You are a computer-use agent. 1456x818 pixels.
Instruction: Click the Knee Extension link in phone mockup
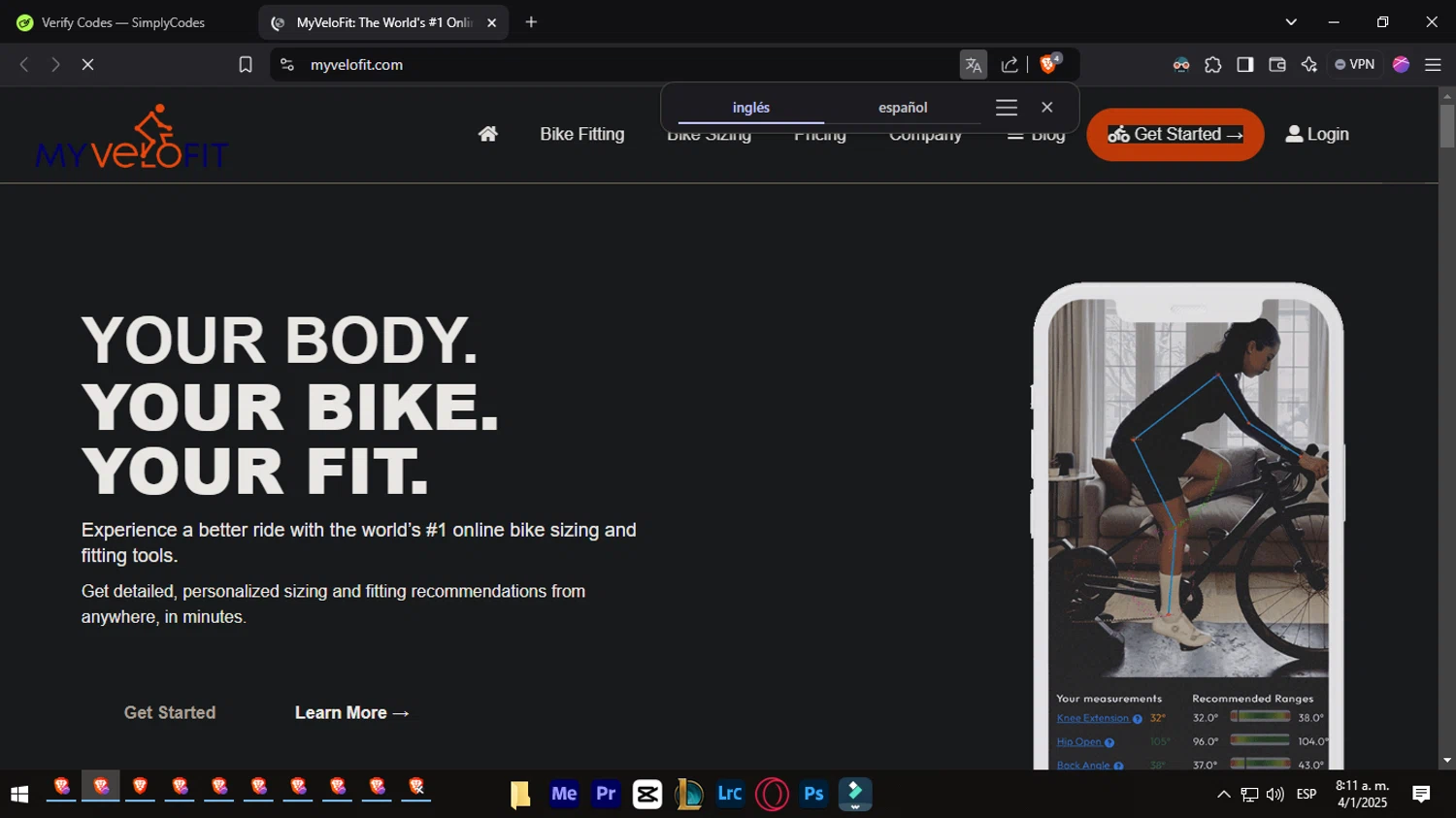pos(1093,718)
